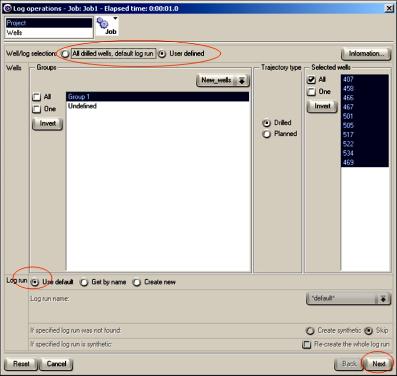Open the small arrow above Job icon
Image resolution: width=397 pixels, height=376 pixels.
(115, 18)
